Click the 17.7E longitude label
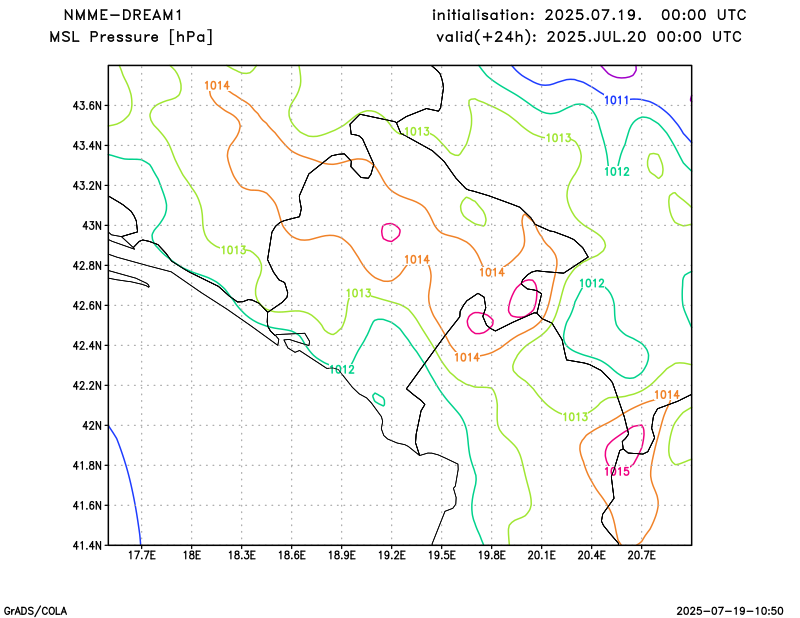This screenshot has width=800, height=618. tap(141, 555)
